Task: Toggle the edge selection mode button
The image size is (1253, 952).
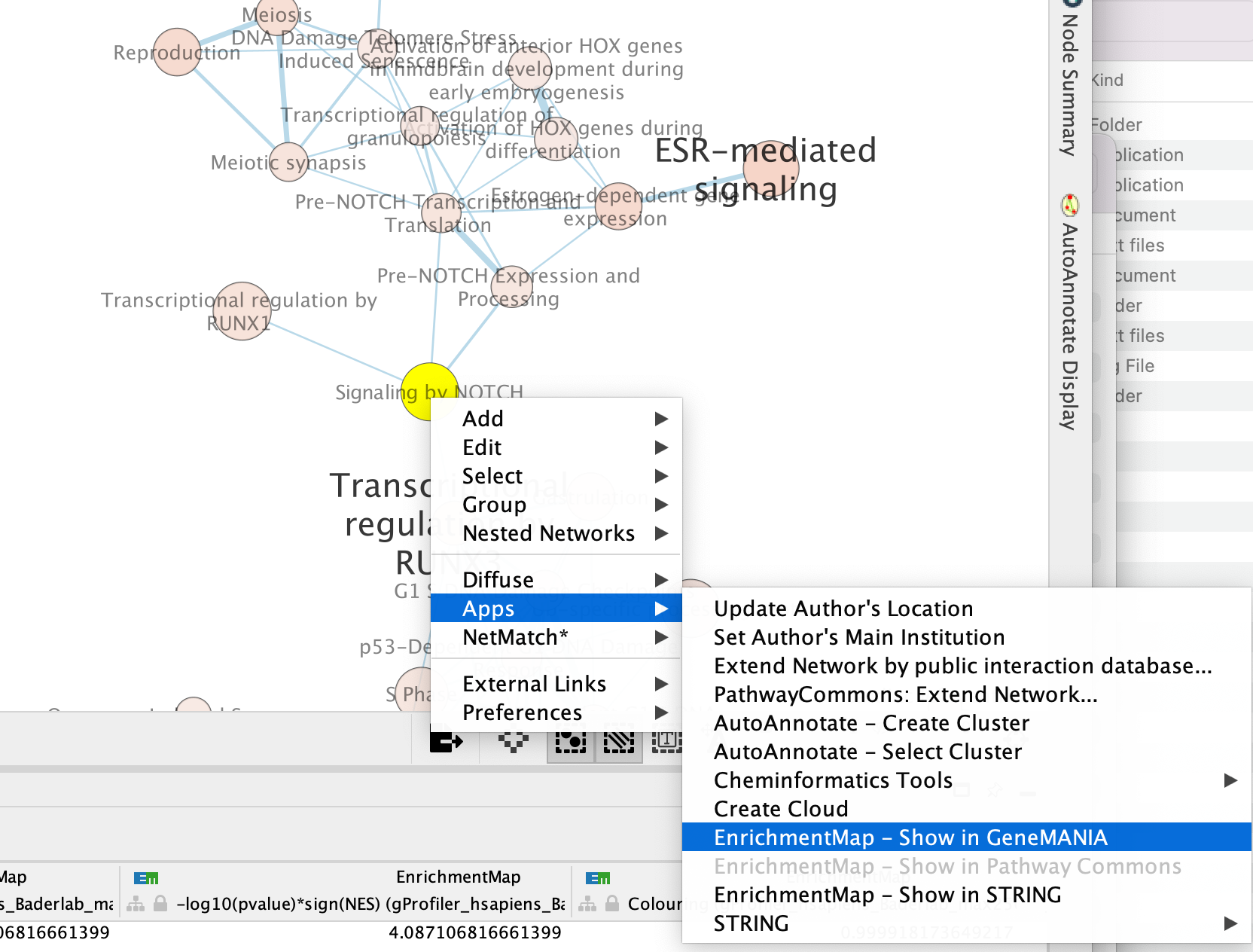Action: point(618,743)
